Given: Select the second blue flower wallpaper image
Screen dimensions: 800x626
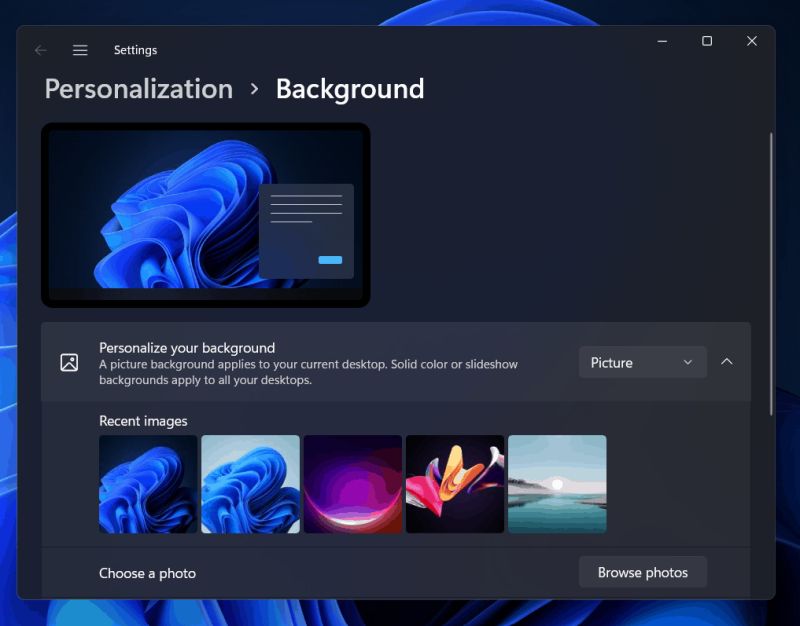Looking at the screenshot, I should 250,483.
